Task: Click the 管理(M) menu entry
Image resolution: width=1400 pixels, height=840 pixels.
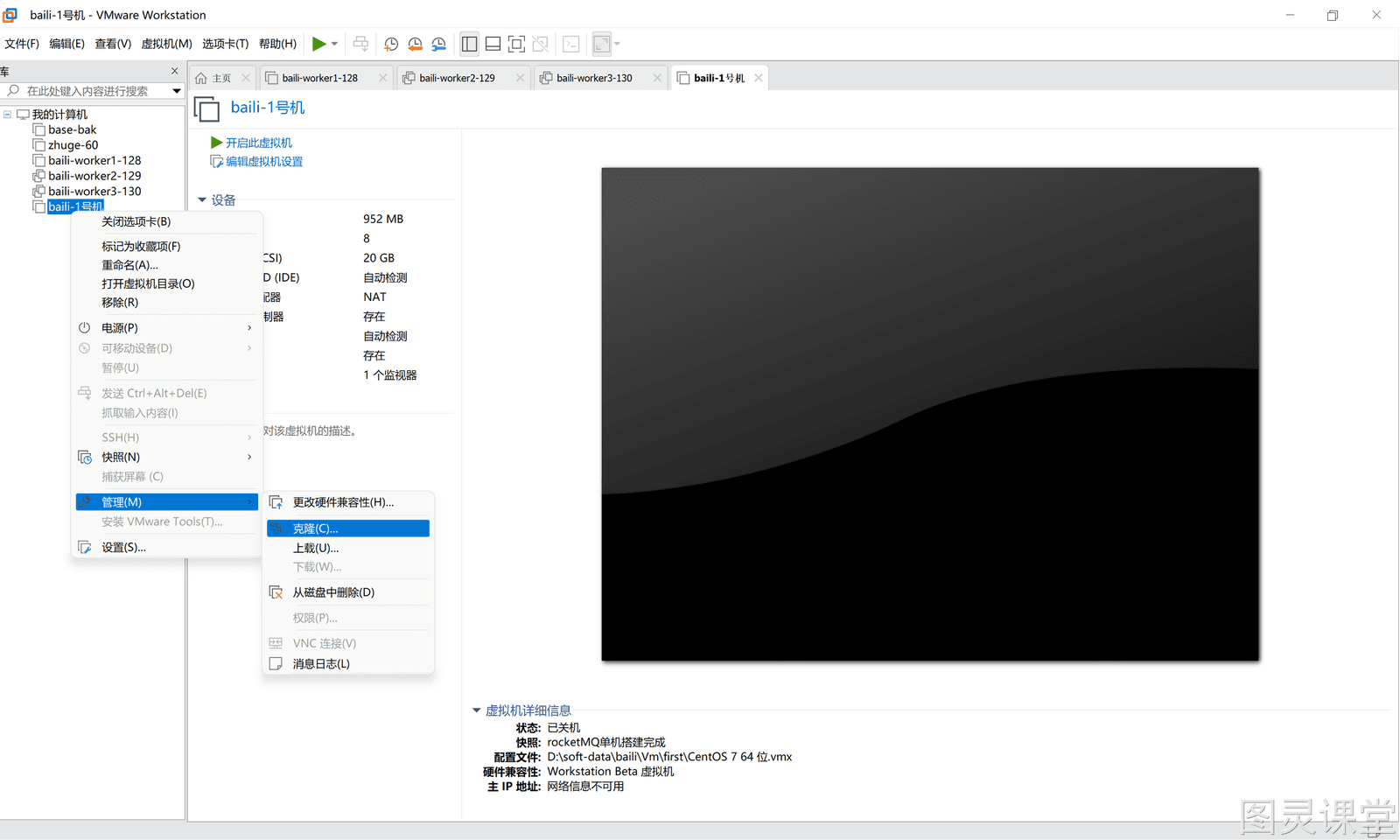Action: 168,502
